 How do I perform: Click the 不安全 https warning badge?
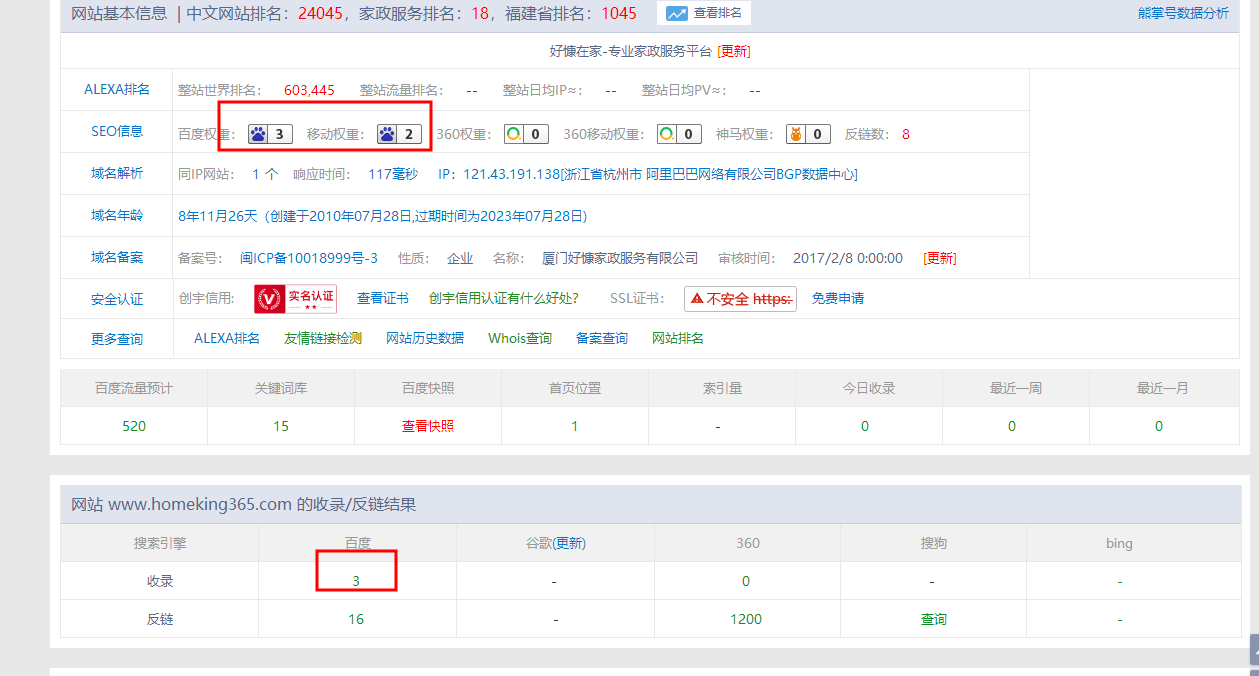click(740, 299)
